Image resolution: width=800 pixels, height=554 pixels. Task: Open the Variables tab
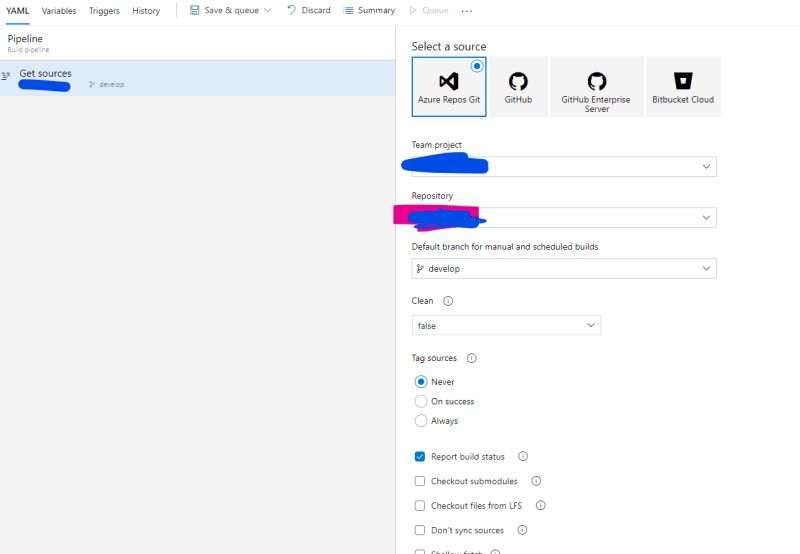59,11
